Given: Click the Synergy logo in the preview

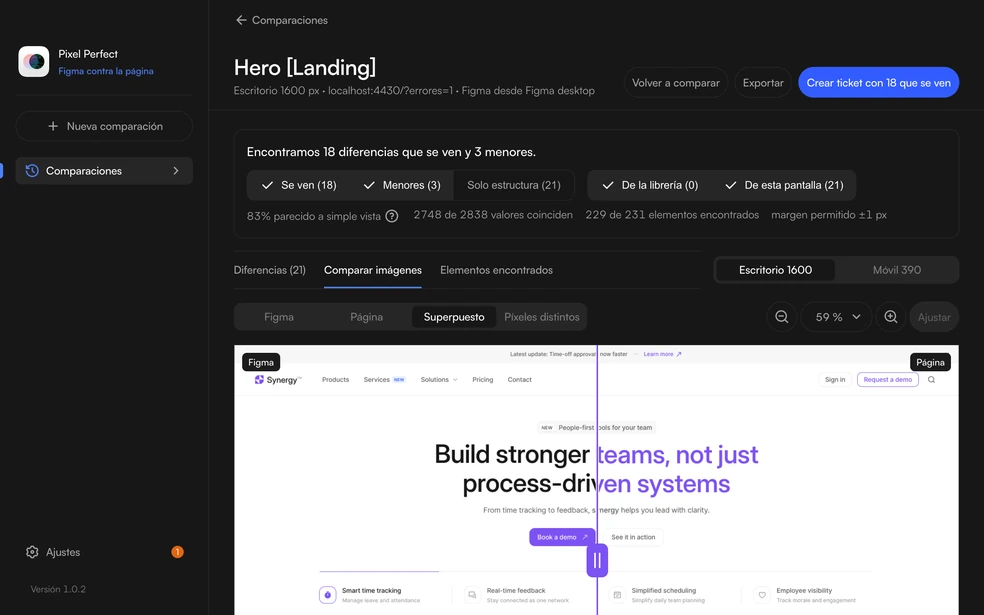Looking at the screenshot, I should coord(278,380).
